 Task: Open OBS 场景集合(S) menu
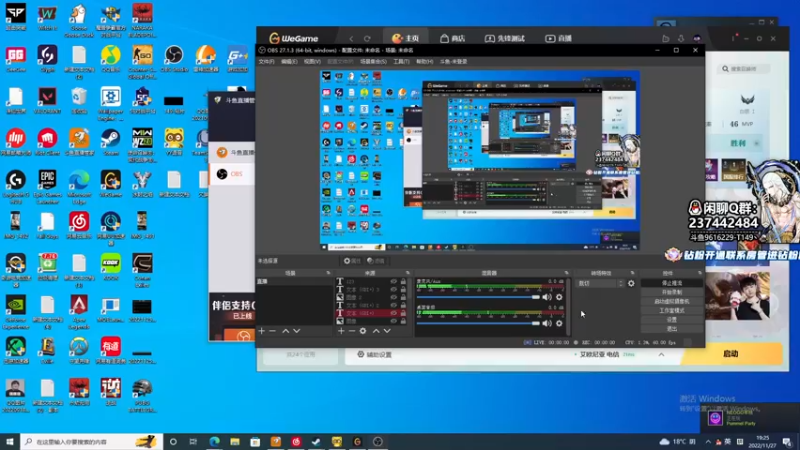pos(373,61)
